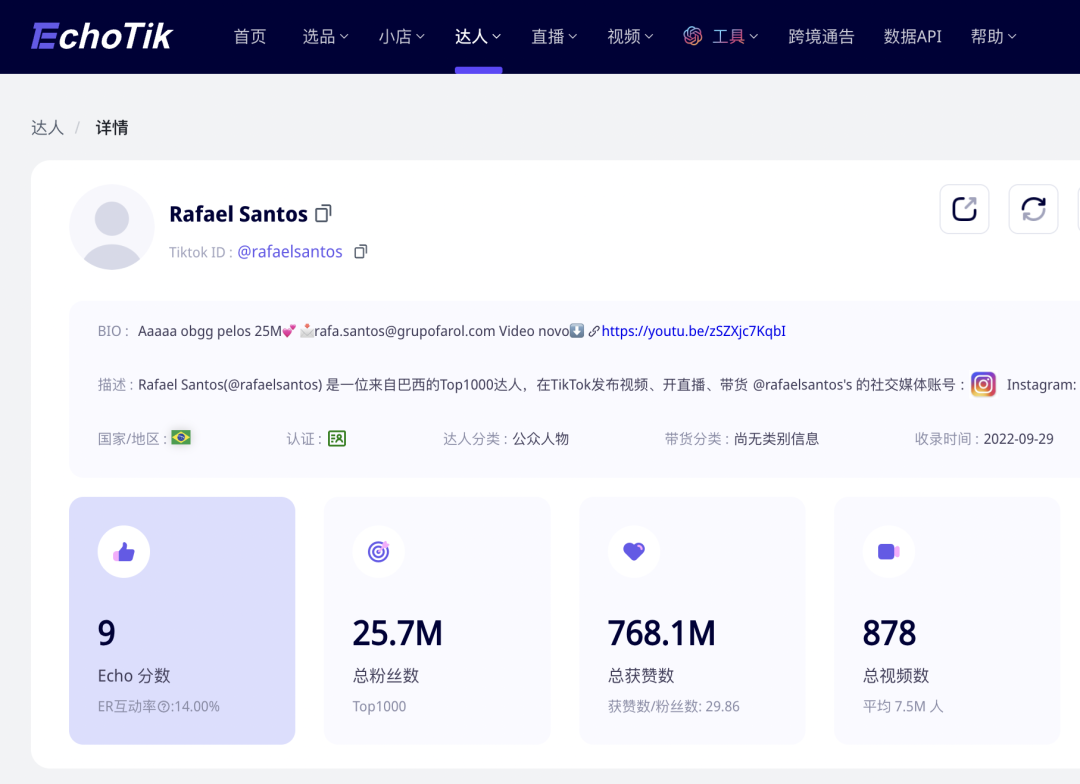Open the youtu.be link in the BIO
Viewport: 1080px width, 784px height.
[x=692, y=331]
